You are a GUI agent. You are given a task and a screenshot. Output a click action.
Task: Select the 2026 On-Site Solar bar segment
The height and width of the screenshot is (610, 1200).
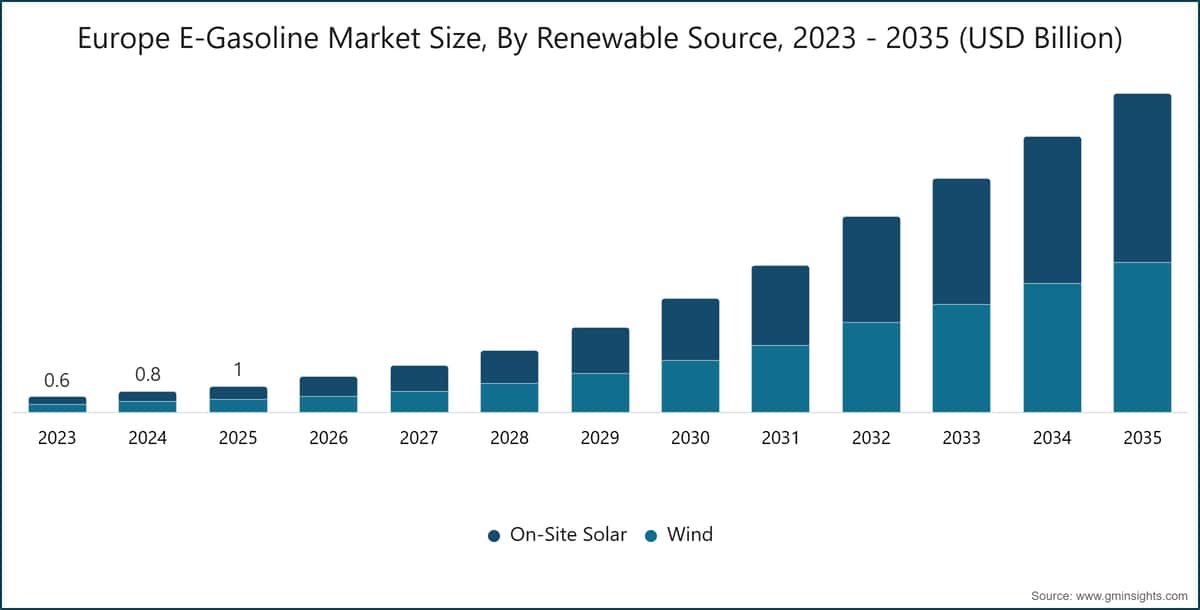point(328,387)
